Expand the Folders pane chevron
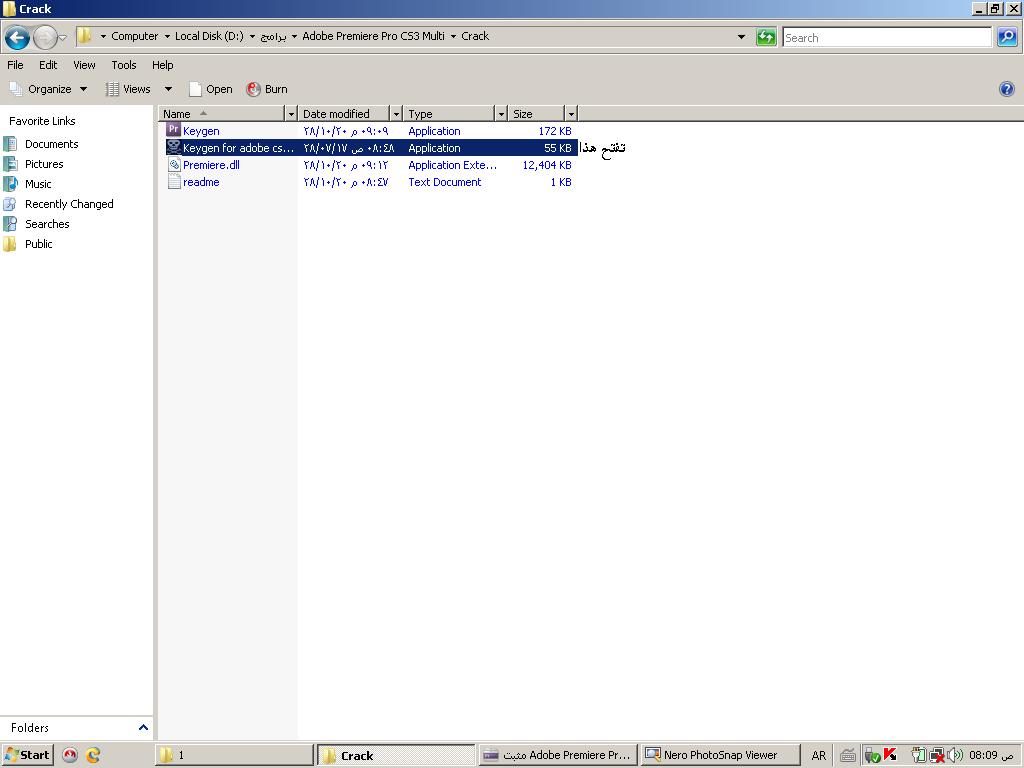The image size is (1024, 768). click(143, 728)
